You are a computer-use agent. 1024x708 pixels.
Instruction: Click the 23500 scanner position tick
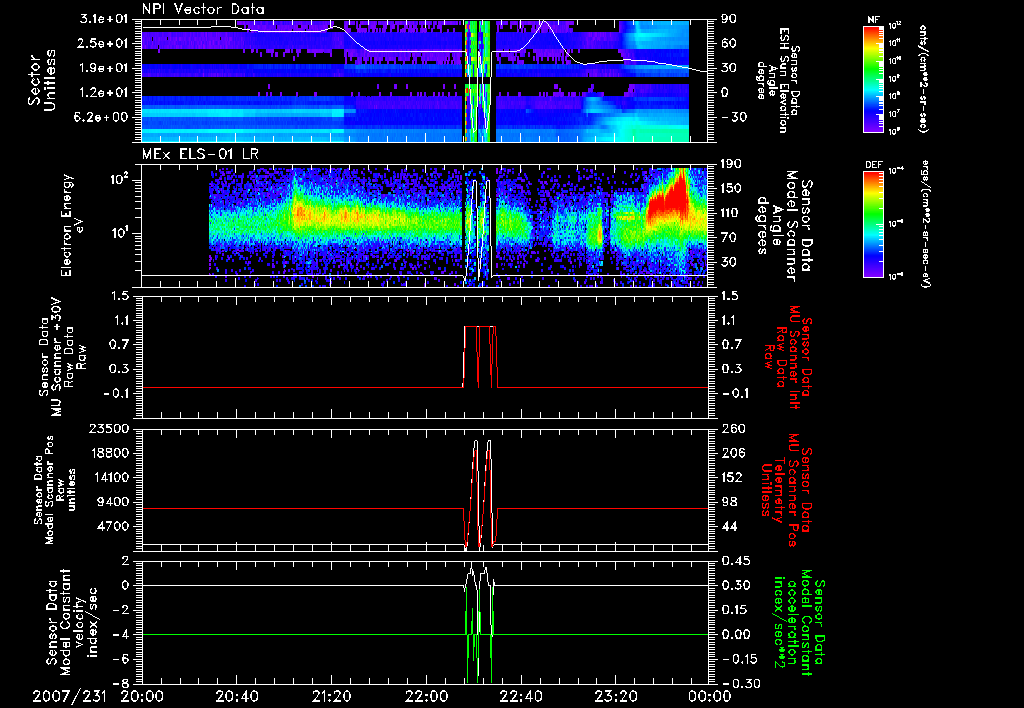(108, 428)
